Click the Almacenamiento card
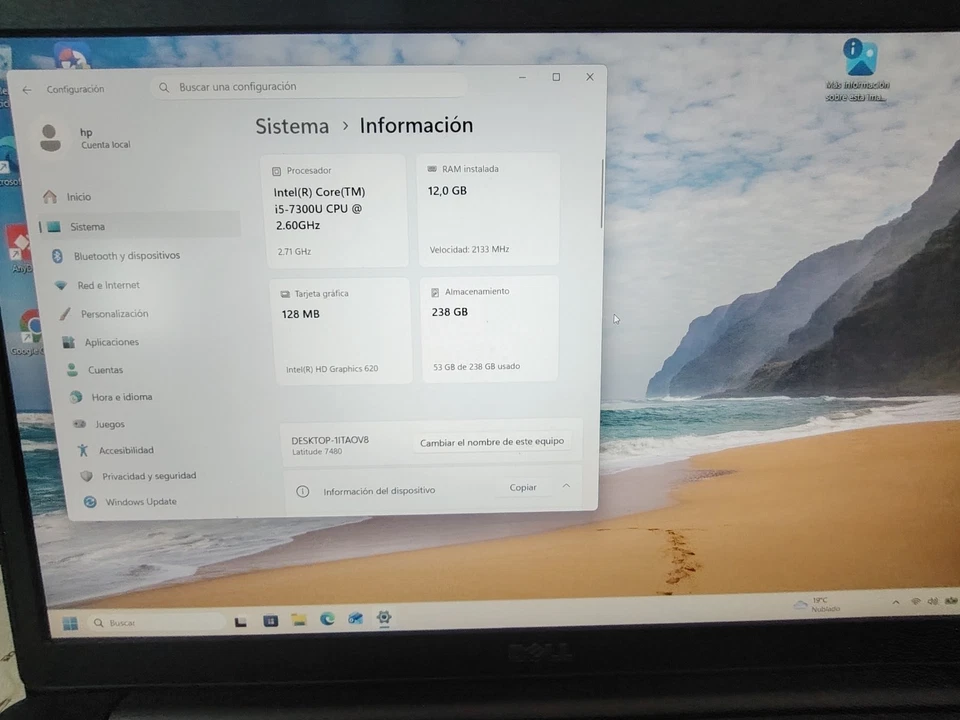The width and height of the screenshot is (960, 720). click(x=491, y=329)
